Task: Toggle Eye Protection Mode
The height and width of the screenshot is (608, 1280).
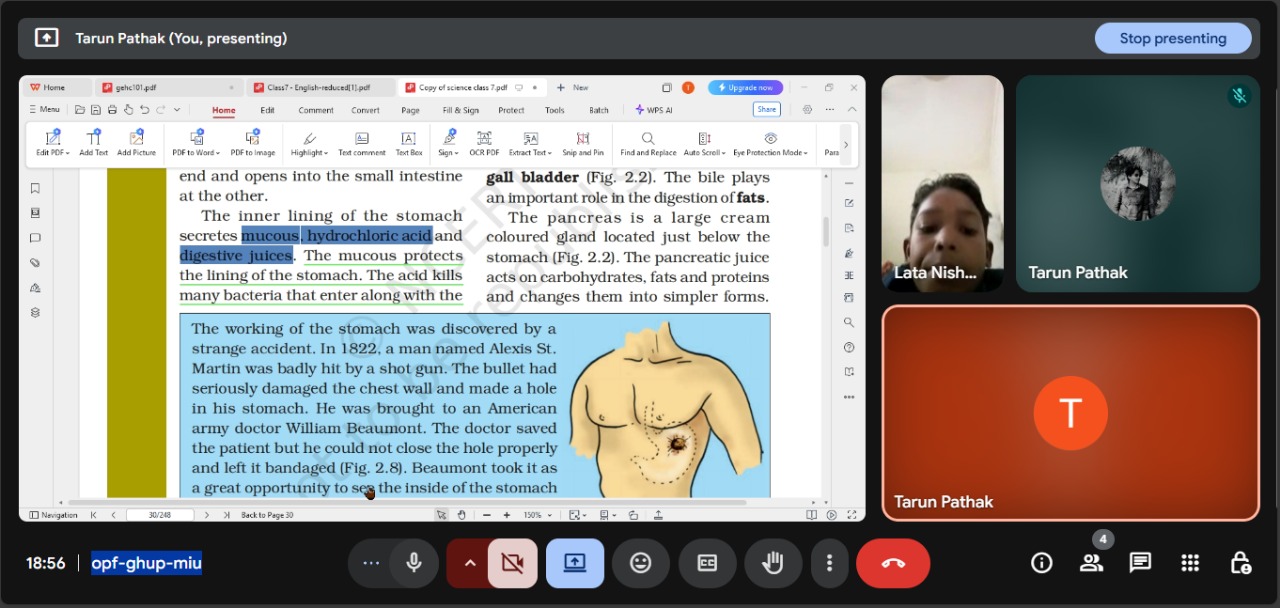Action: (x=770, y=143)
